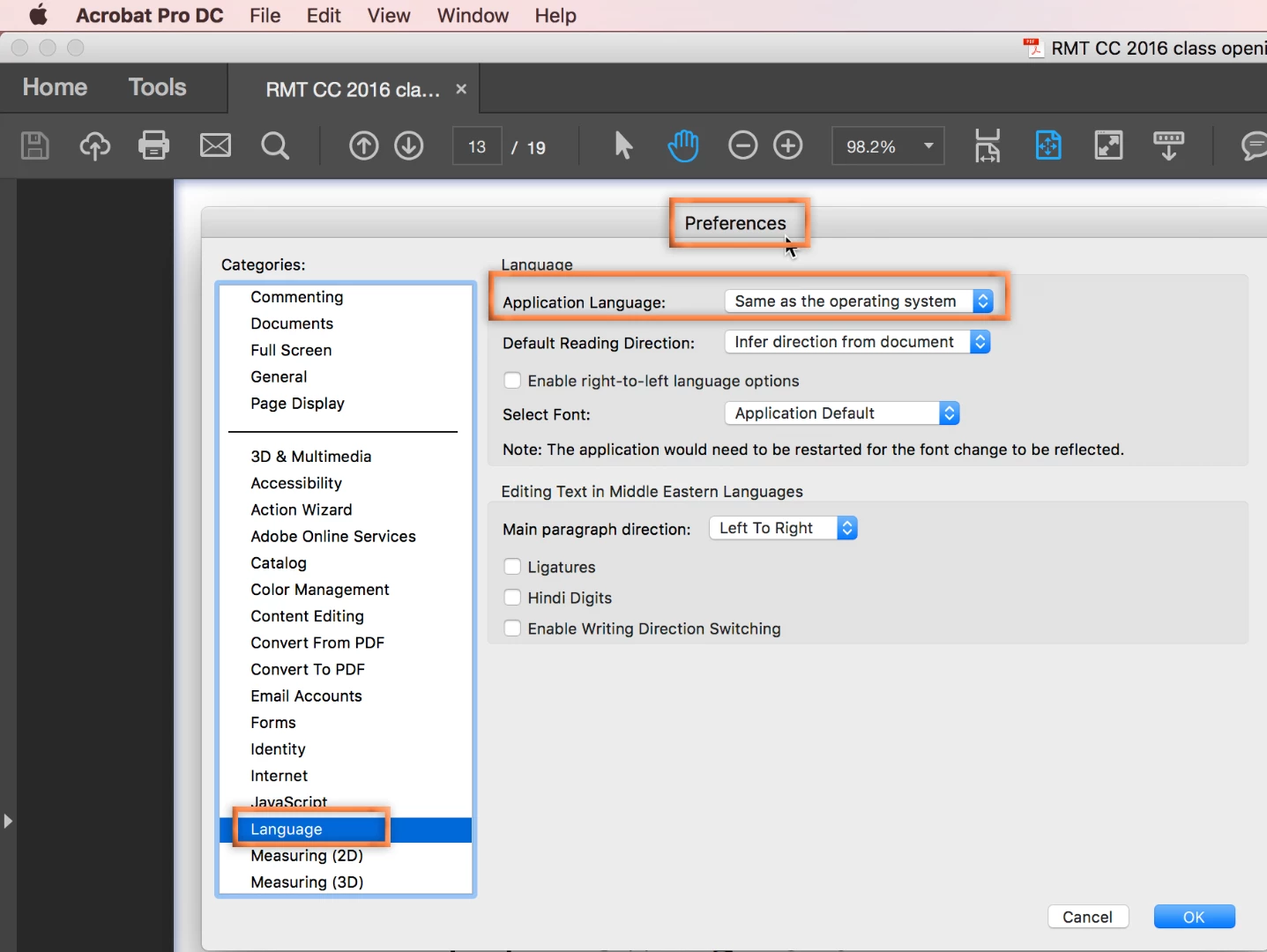Select the Documents category
The width and height of the screenshot is (1267, 952).
tap(292, 324)
